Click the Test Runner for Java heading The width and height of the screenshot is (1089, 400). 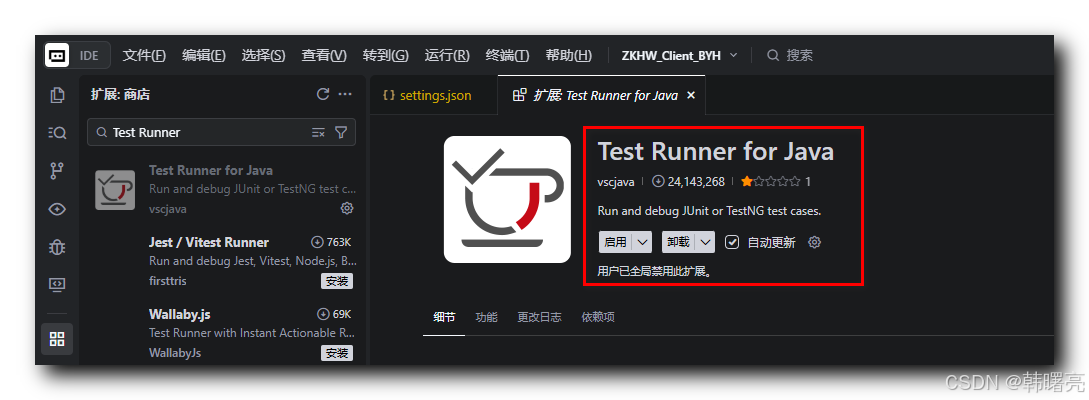pos(715,151)
